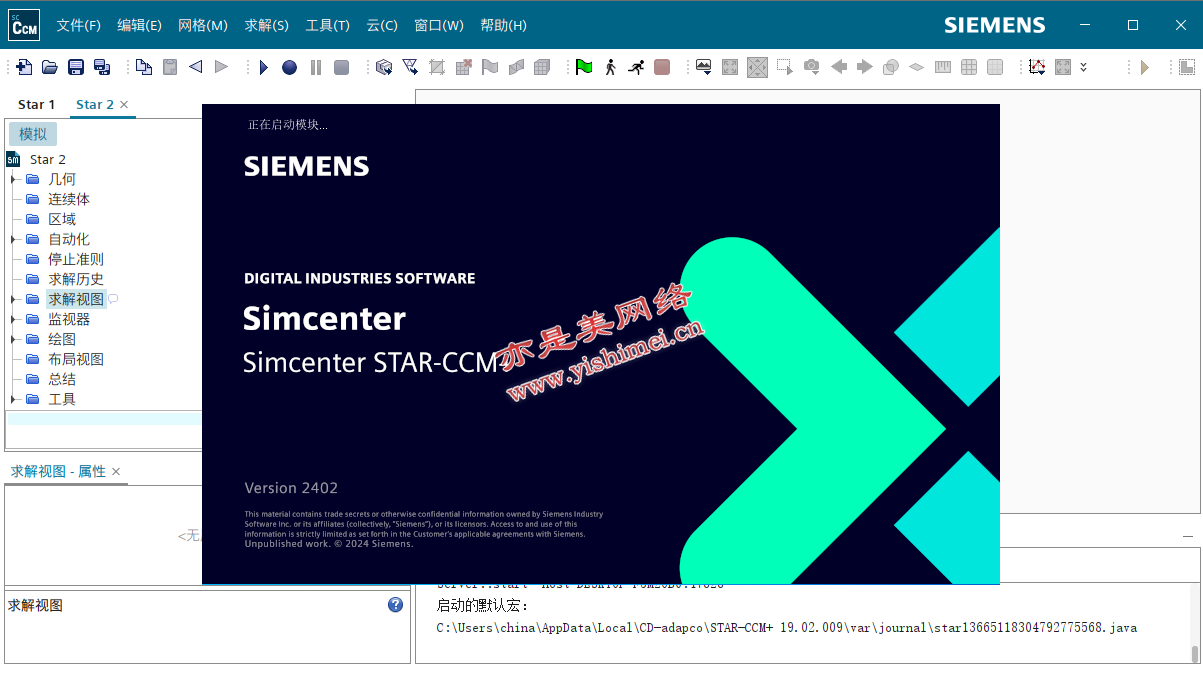Click the triangulated mesh with arrow icon
Viewport: 1203px width, 689px height.
point(410,67)
